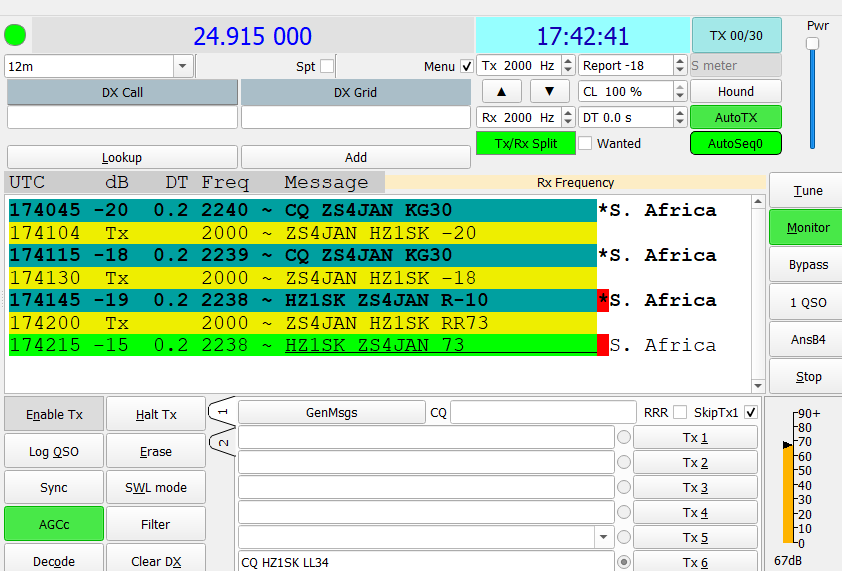Toggle the RRR checkbox

680,413
